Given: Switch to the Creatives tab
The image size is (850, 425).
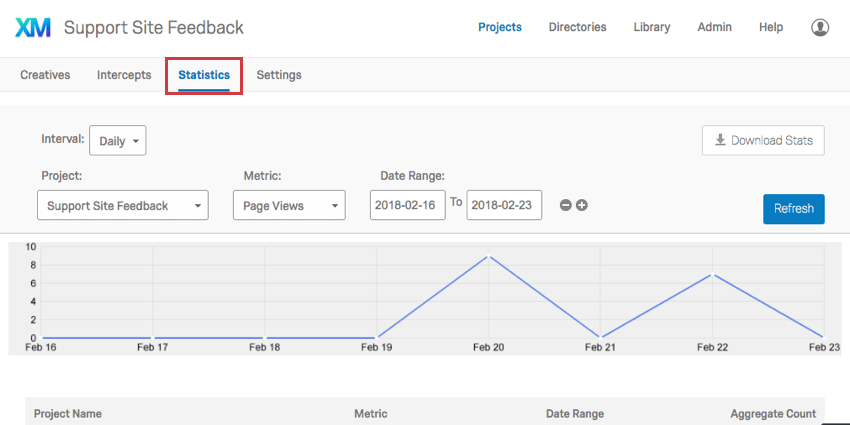Looking at the screenshot, I should (x=45, y=75).
